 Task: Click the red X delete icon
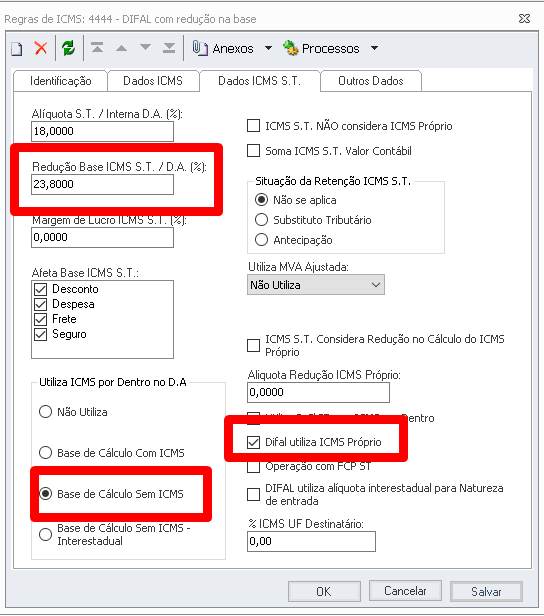(40, 48)
